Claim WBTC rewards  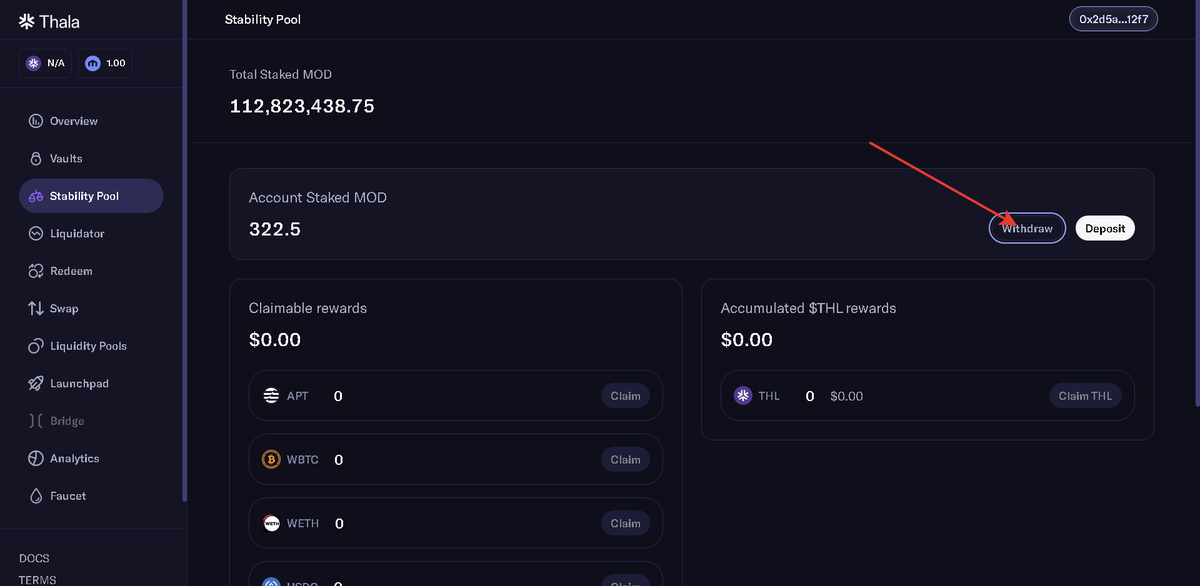coord(625,459)
